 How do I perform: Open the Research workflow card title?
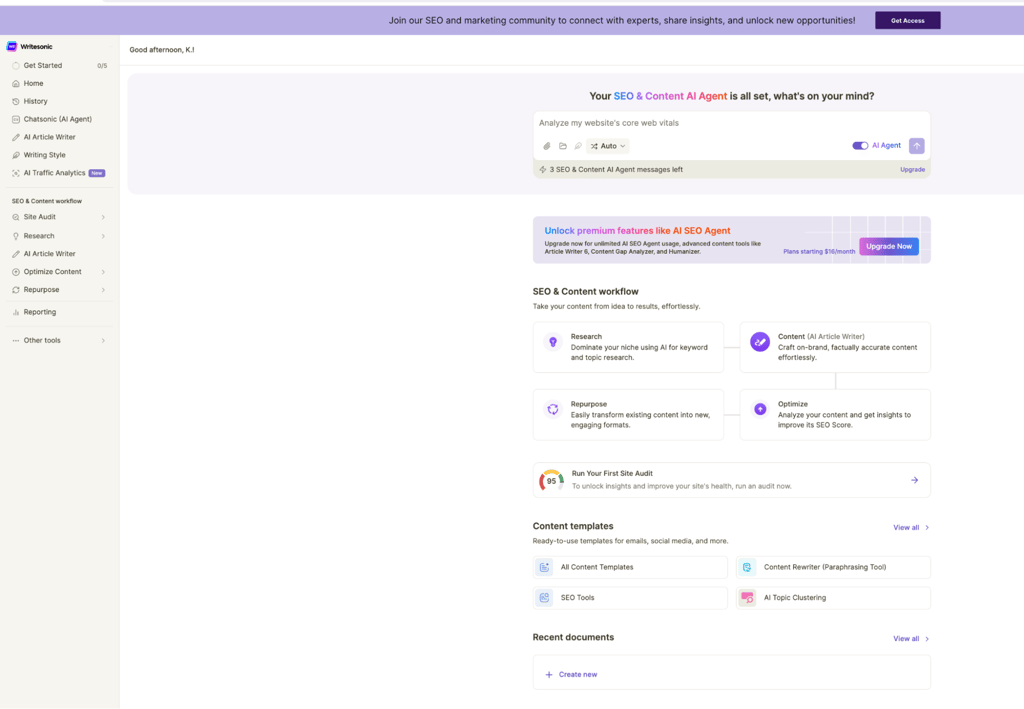586,337
